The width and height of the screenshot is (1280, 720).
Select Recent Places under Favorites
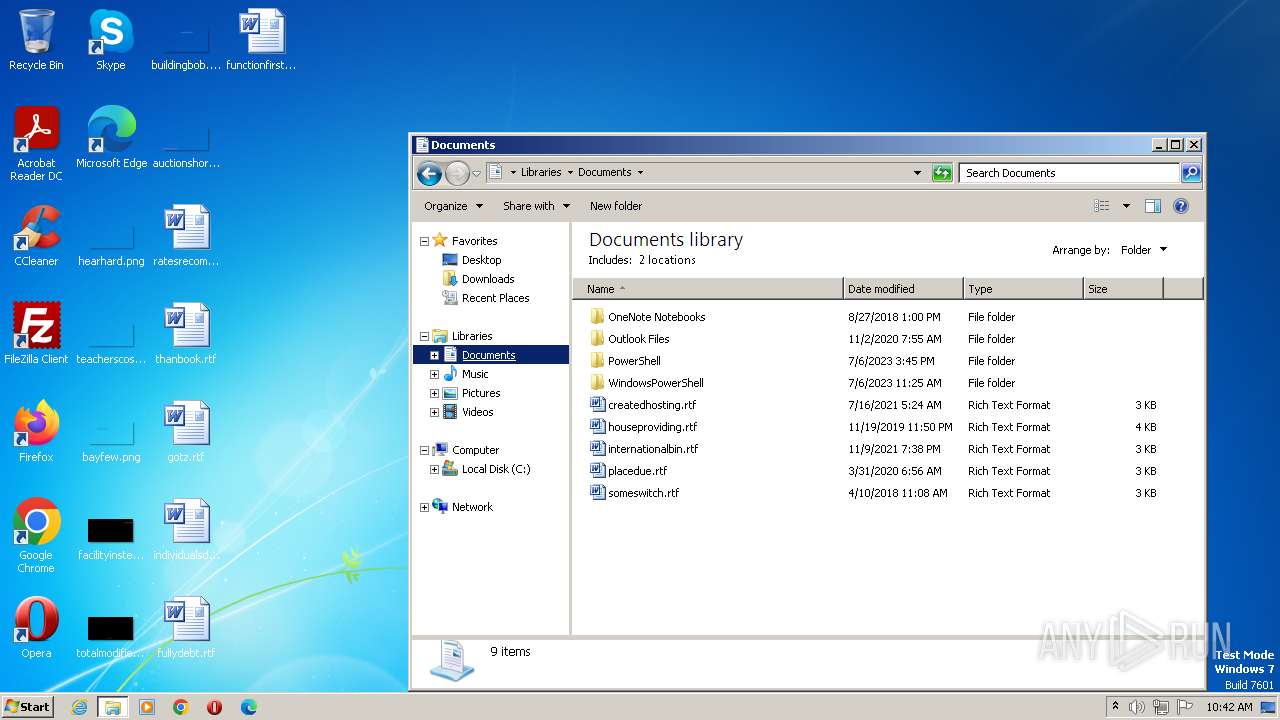coord(486,298)
